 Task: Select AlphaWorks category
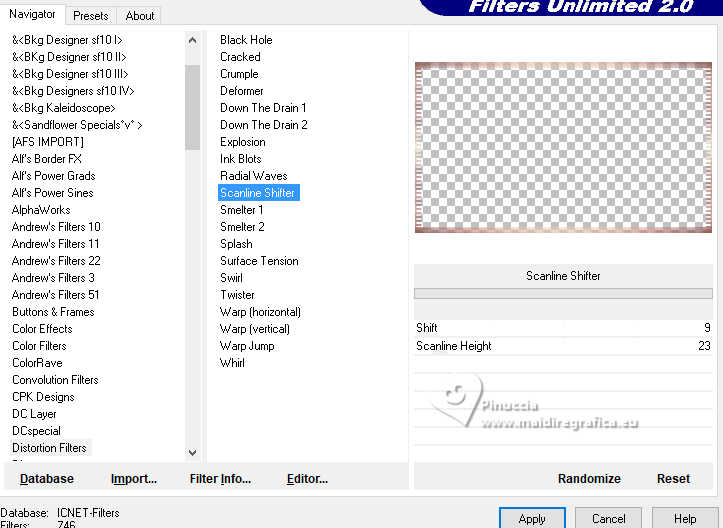pos(41,210)
